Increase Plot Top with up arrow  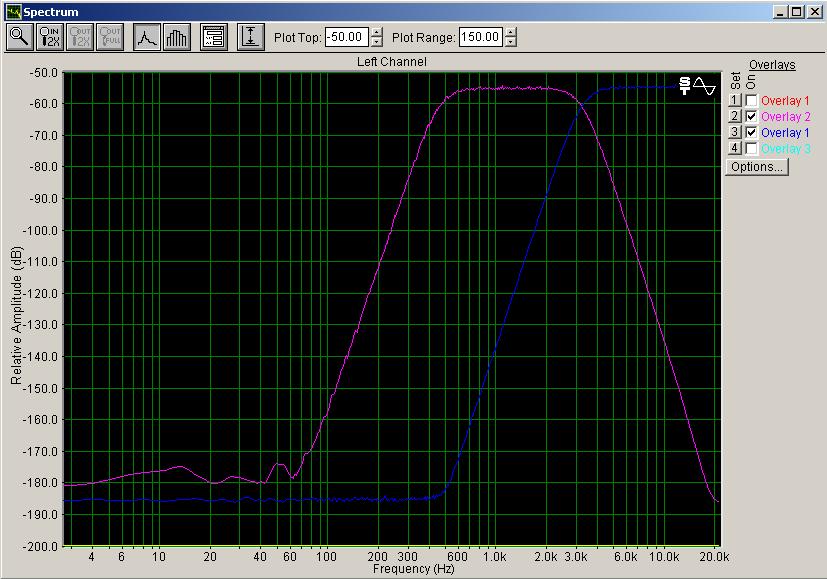(377, 32)
